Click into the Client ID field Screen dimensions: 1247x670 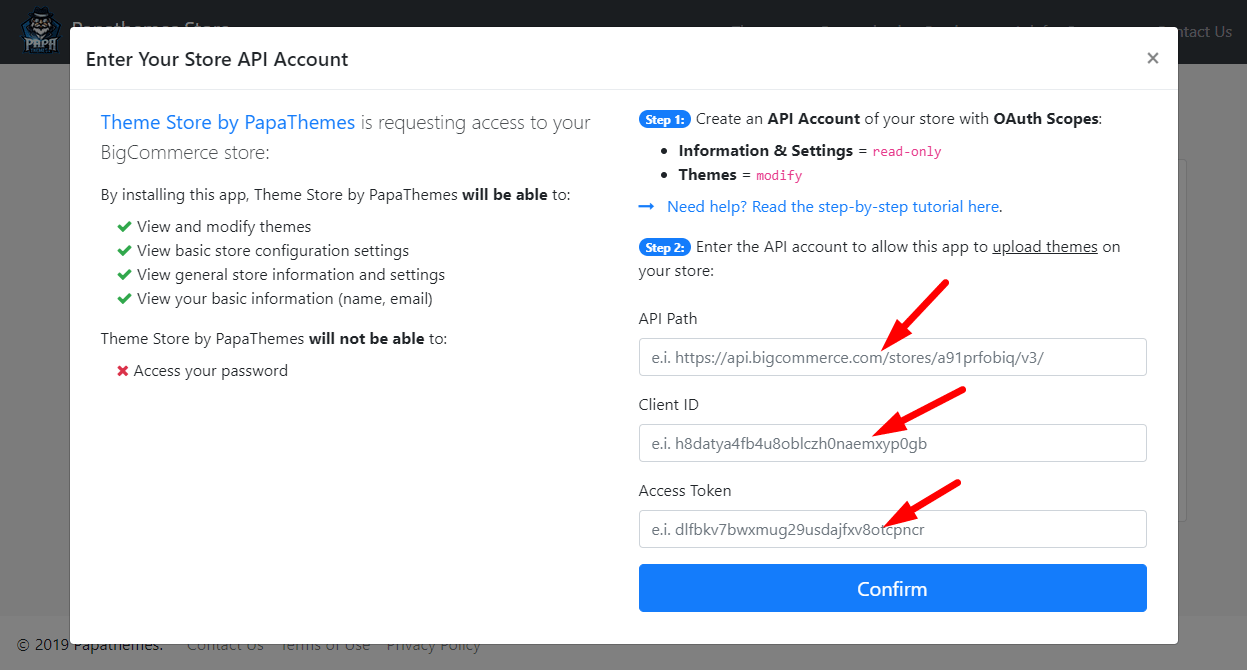click(892, 443)
